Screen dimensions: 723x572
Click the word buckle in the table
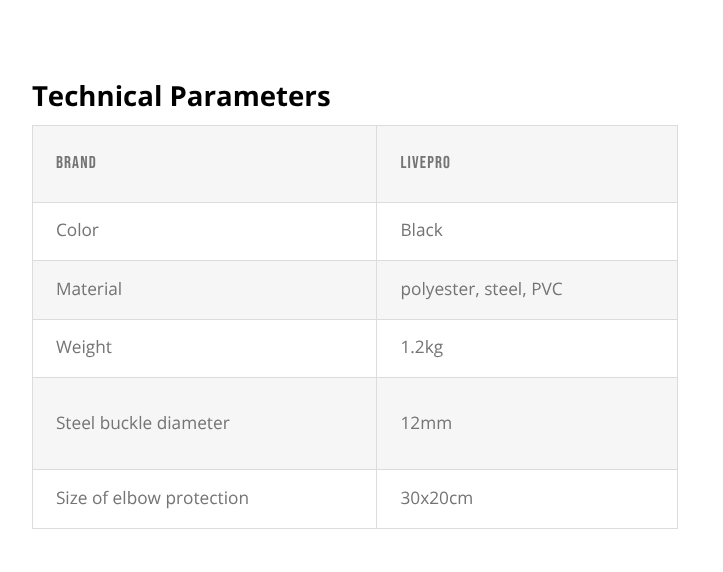coord(126,423)
